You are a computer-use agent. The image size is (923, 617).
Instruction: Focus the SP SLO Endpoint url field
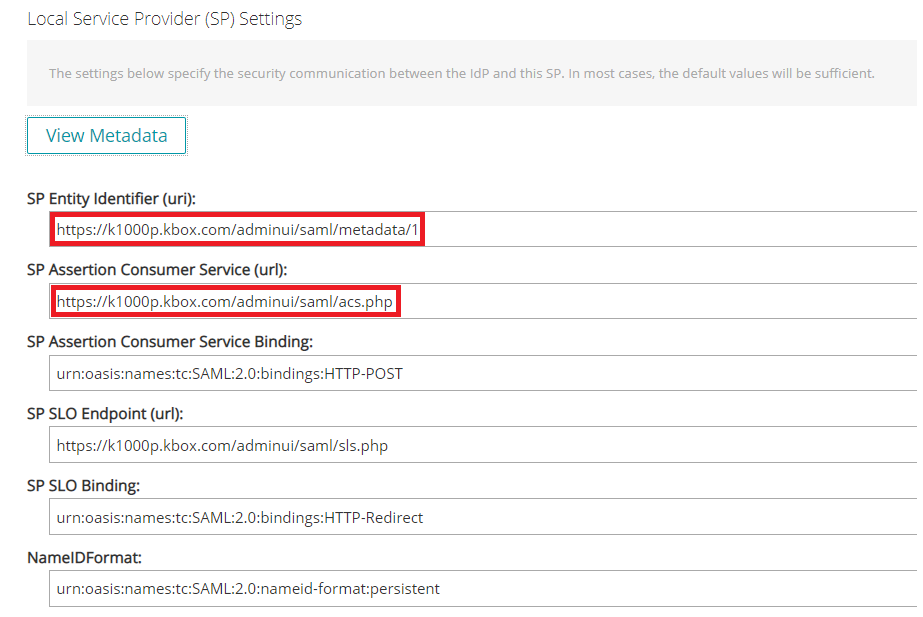(483, 445)
